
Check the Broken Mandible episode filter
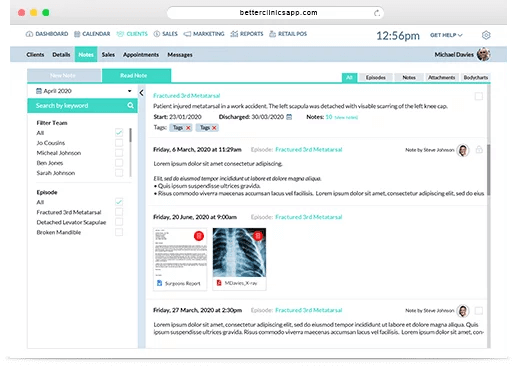click(119, 232)
